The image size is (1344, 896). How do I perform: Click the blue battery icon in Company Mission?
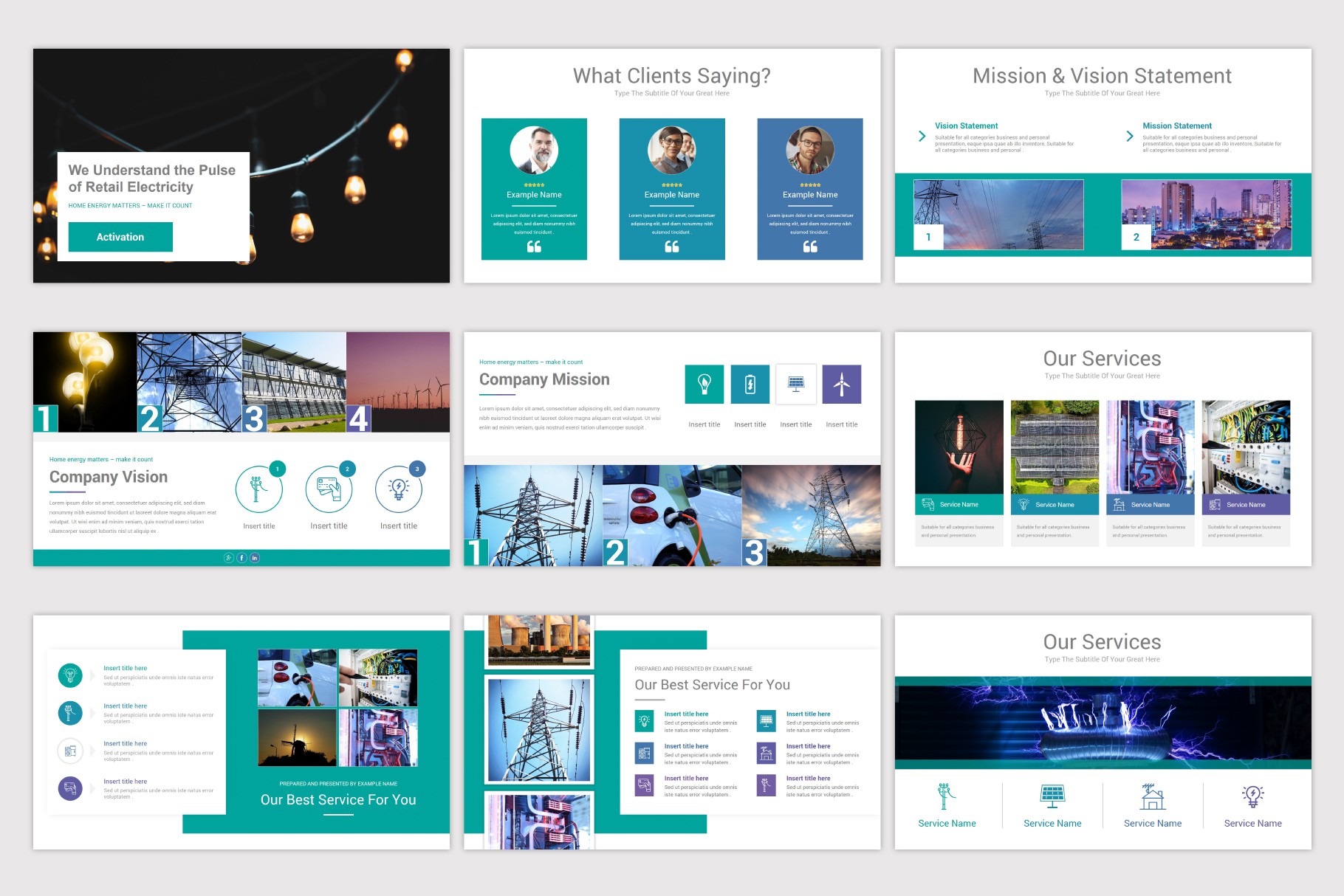click(x=750, y=384)
